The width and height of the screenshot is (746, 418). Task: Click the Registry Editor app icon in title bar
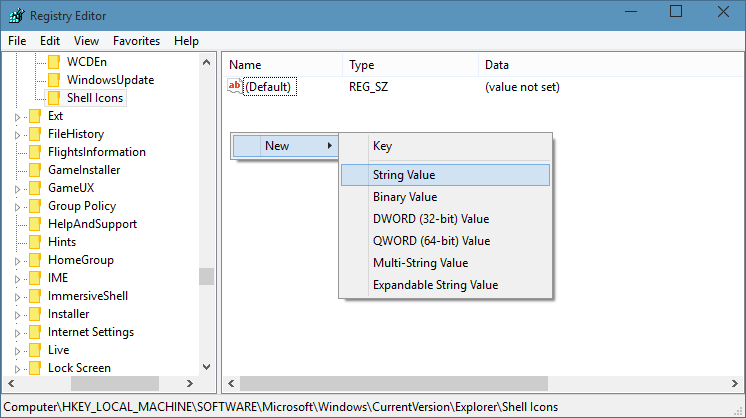point(15,15)
